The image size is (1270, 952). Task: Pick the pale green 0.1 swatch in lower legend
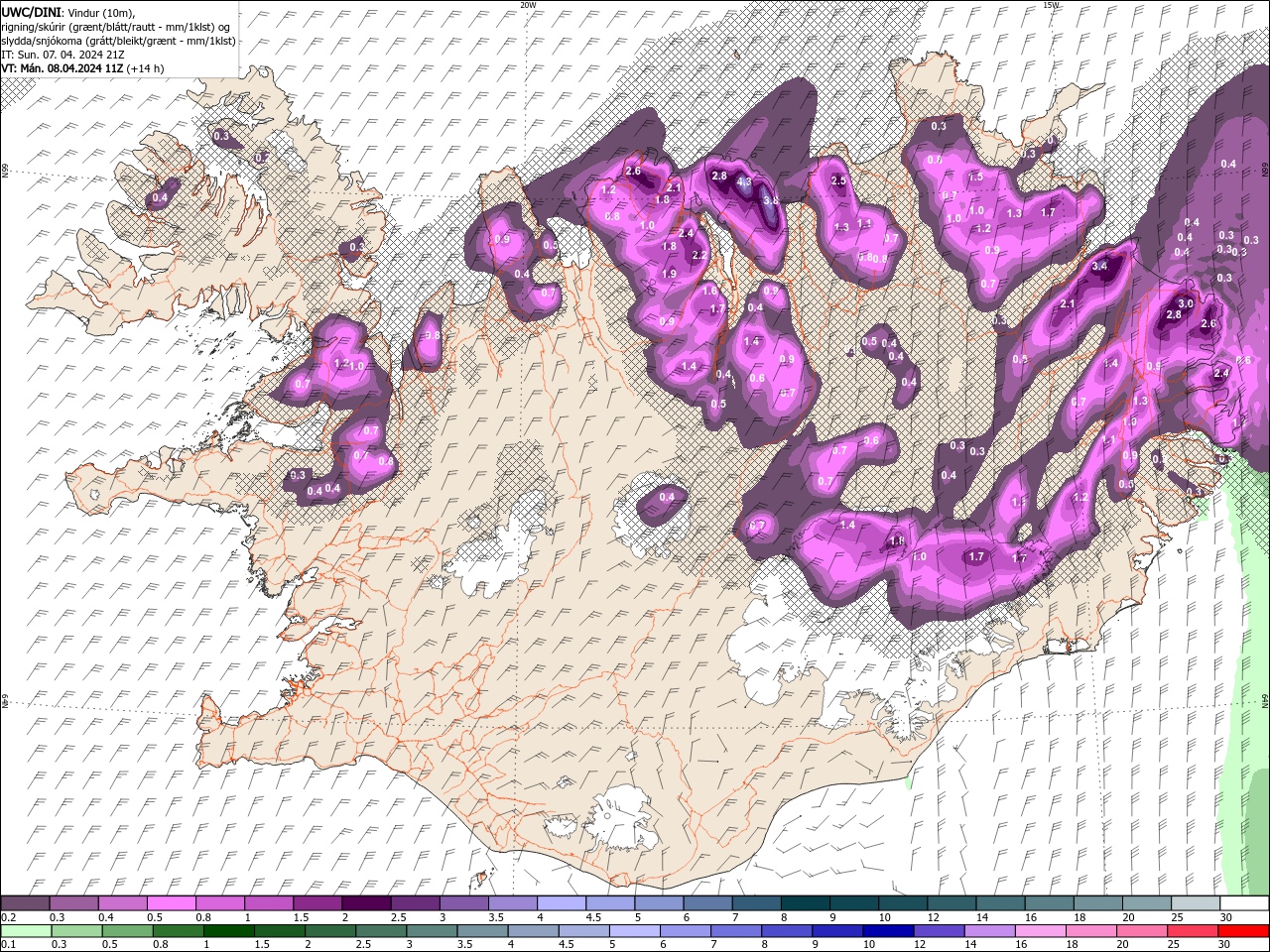[x=26, y=931]
